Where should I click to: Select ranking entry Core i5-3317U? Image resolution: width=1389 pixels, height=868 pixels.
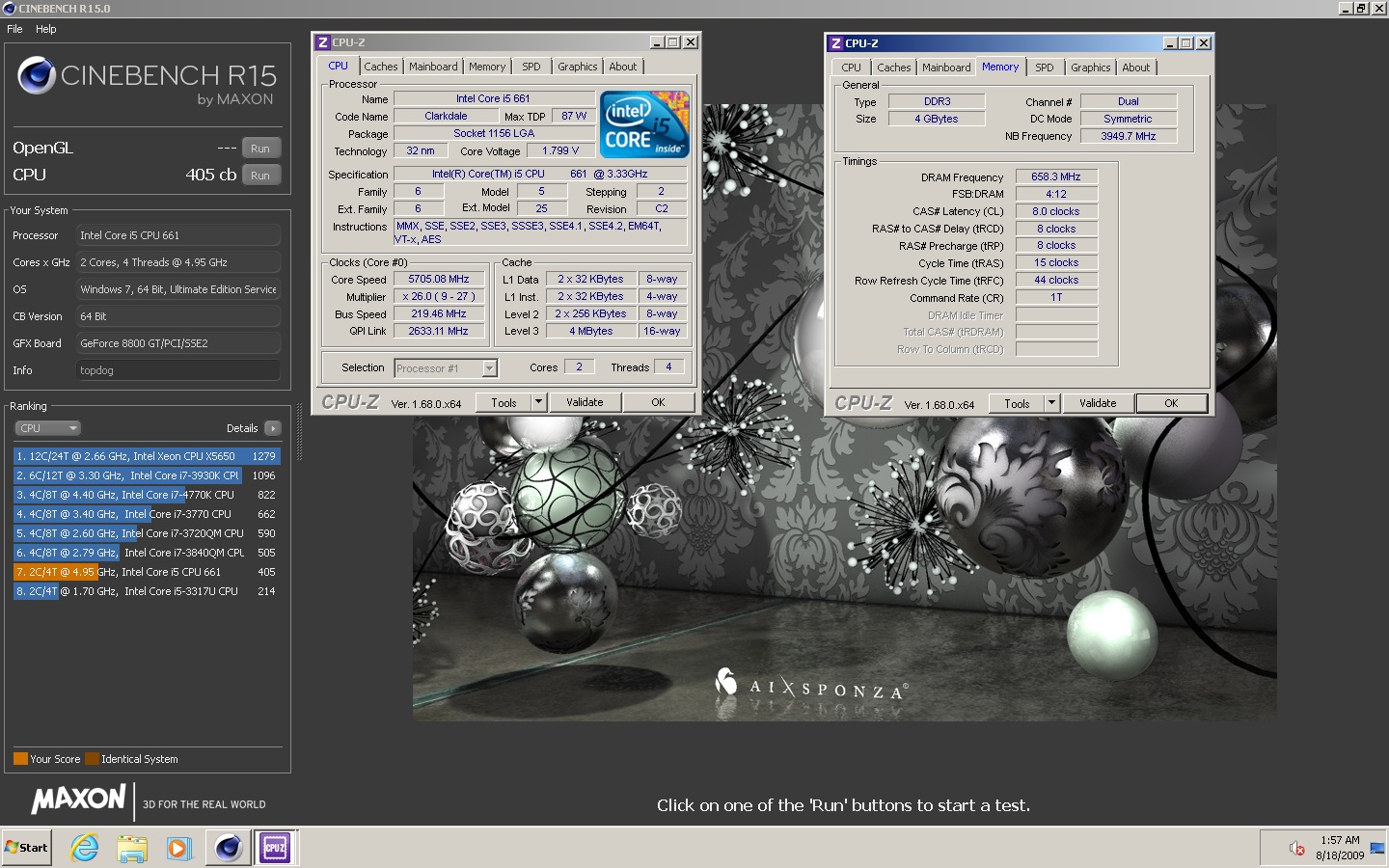pyautogui.click(x=147, y=591)
